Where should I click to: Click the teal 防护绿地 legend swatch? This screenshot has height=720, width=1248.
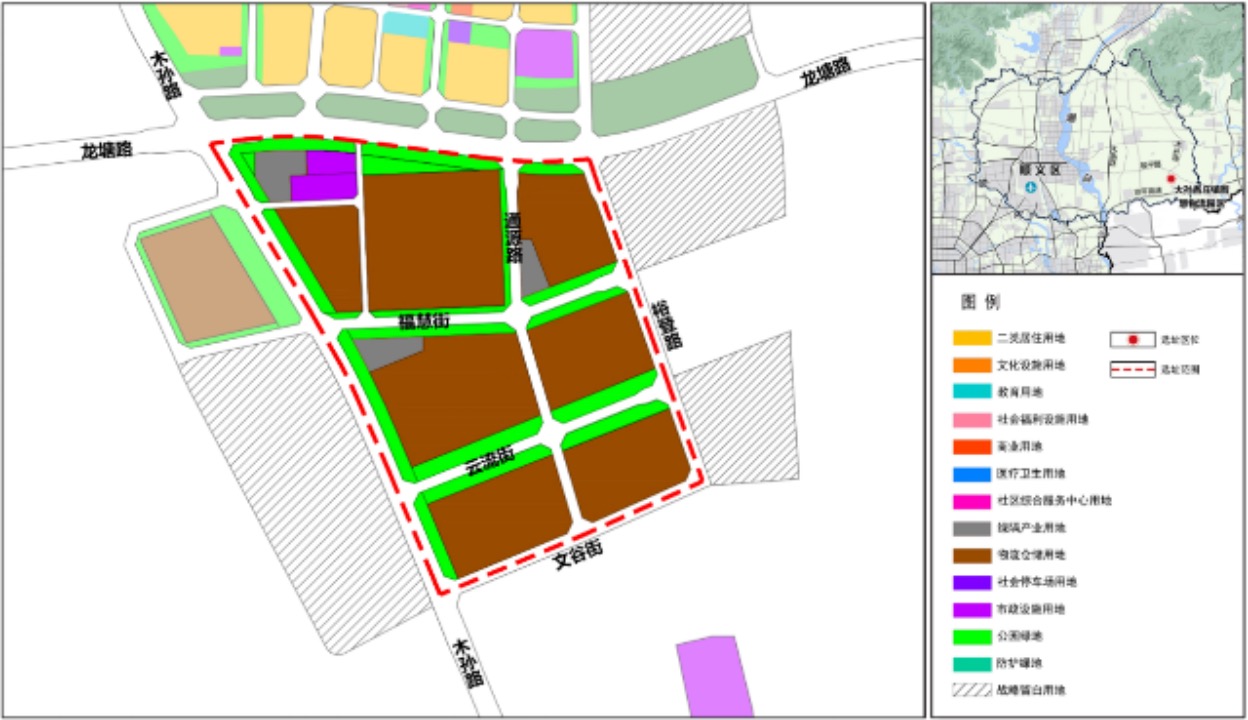[x=972, y=662]
